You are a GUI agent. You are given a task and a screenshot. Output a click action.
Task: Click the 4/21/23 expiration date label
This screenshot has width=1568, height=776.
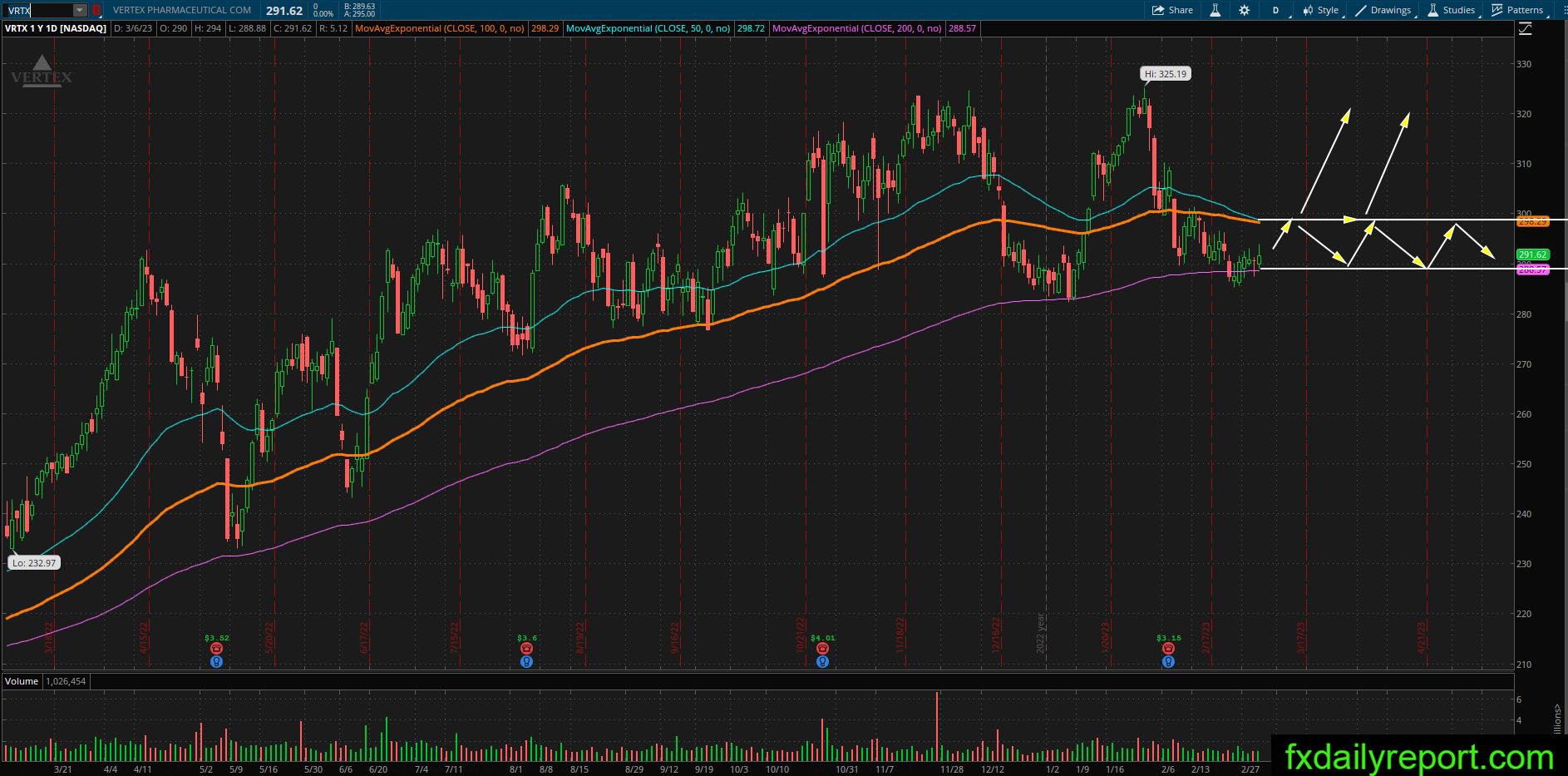point(1422,637)
